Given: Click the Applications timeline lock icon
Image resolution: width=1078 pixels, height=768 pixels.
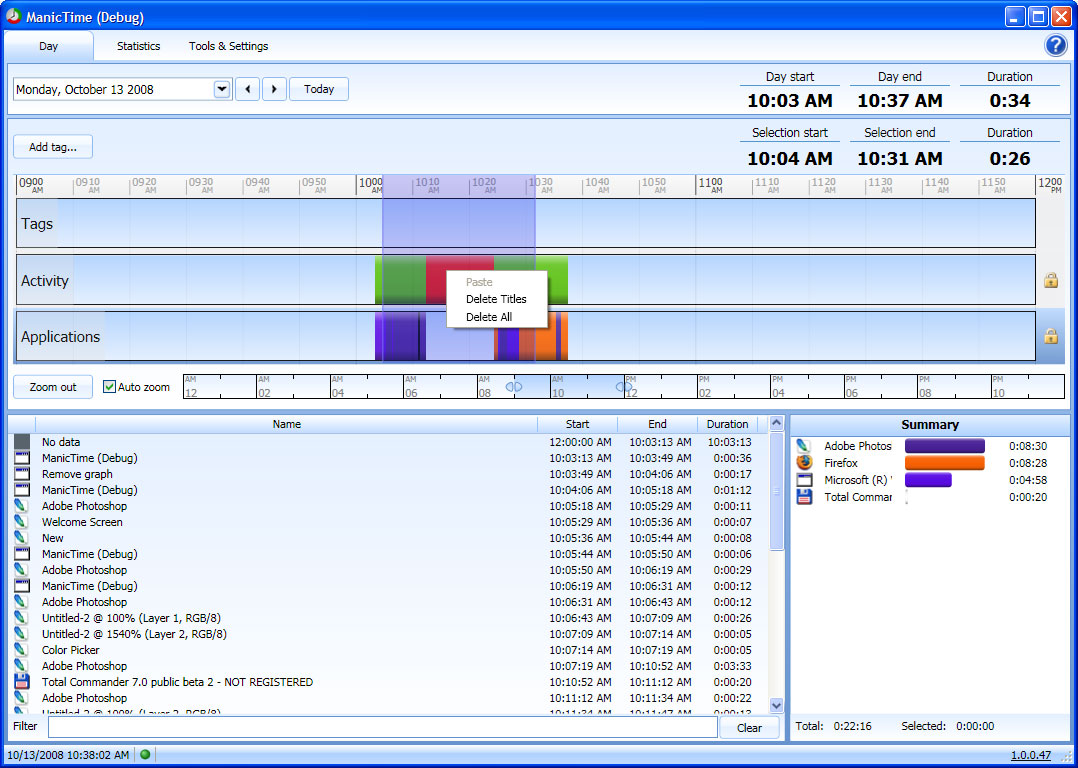Looking at the screenshot, I should click(x=1050, y=336).
